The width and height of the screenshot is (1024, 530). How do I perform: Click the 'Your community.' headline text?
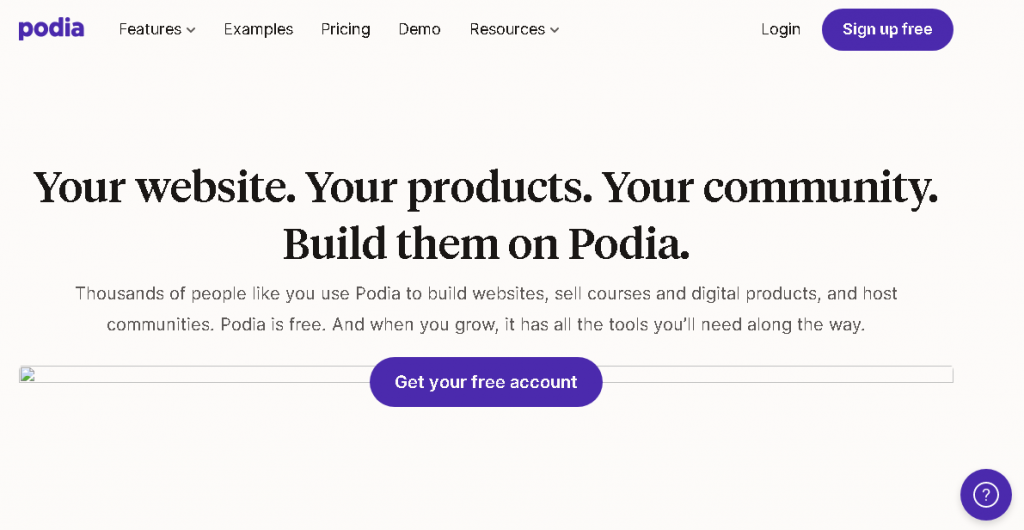[769, 189]
